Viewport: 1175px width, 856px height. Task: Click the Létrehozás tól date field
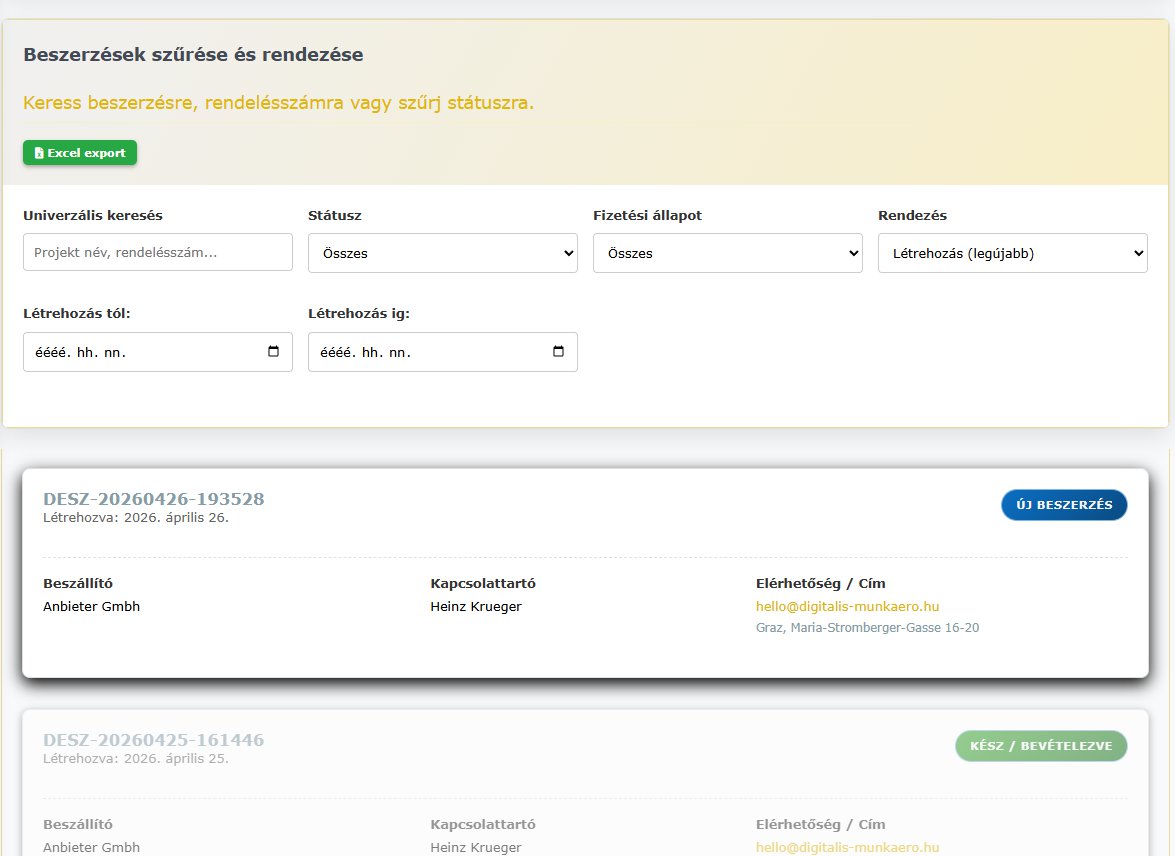click(x=140, y=352)
